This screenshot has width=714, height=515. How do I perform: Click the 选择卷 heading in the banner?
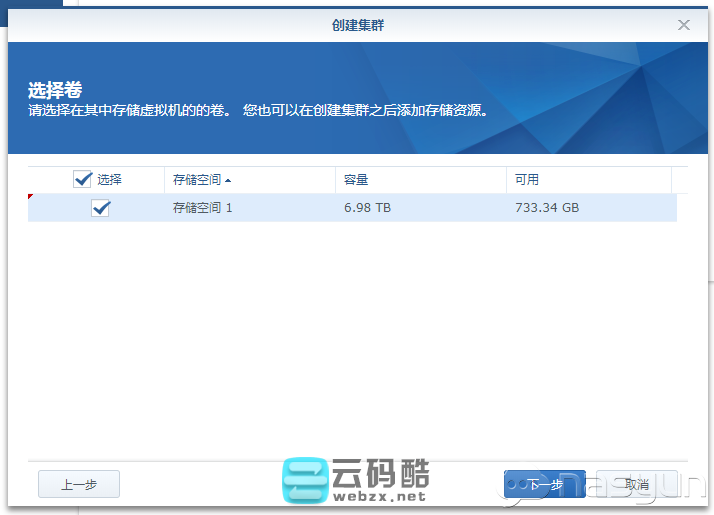click(54, 91)
